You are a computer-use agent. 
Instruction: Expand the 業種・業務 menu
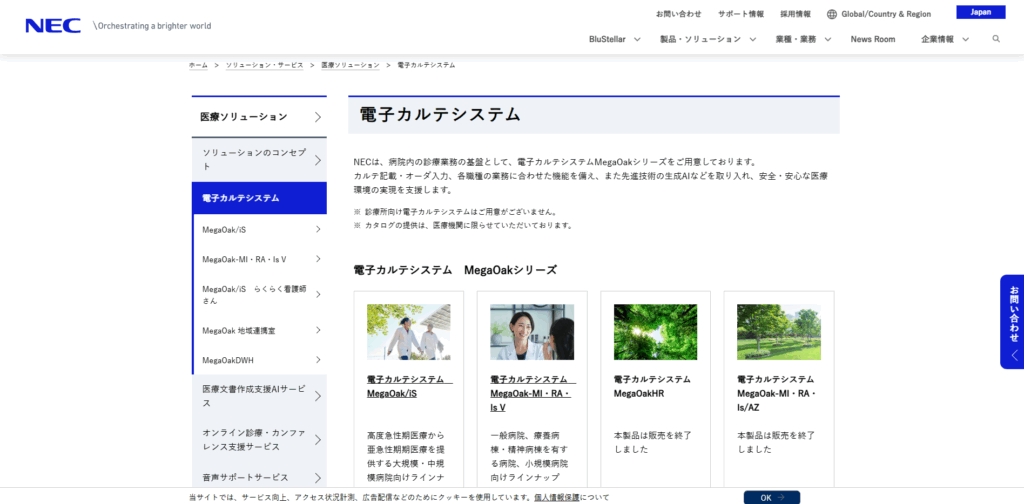(x=803, y=39)
